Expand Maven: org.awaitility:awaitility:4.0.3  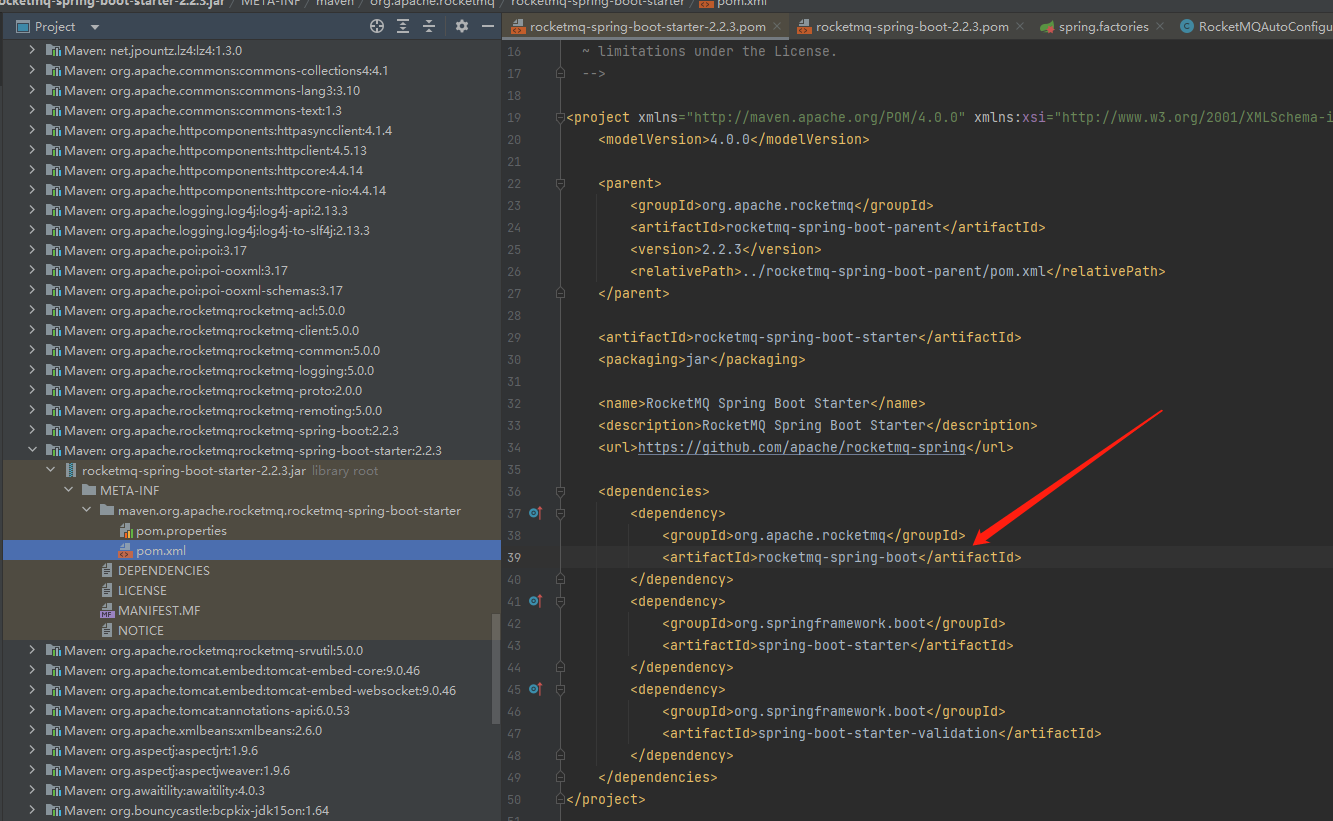33,790
